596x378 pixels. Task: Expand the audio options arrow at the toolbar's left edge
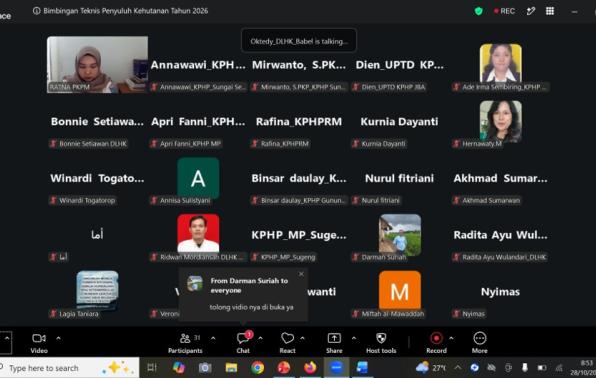tap(6, 338)
